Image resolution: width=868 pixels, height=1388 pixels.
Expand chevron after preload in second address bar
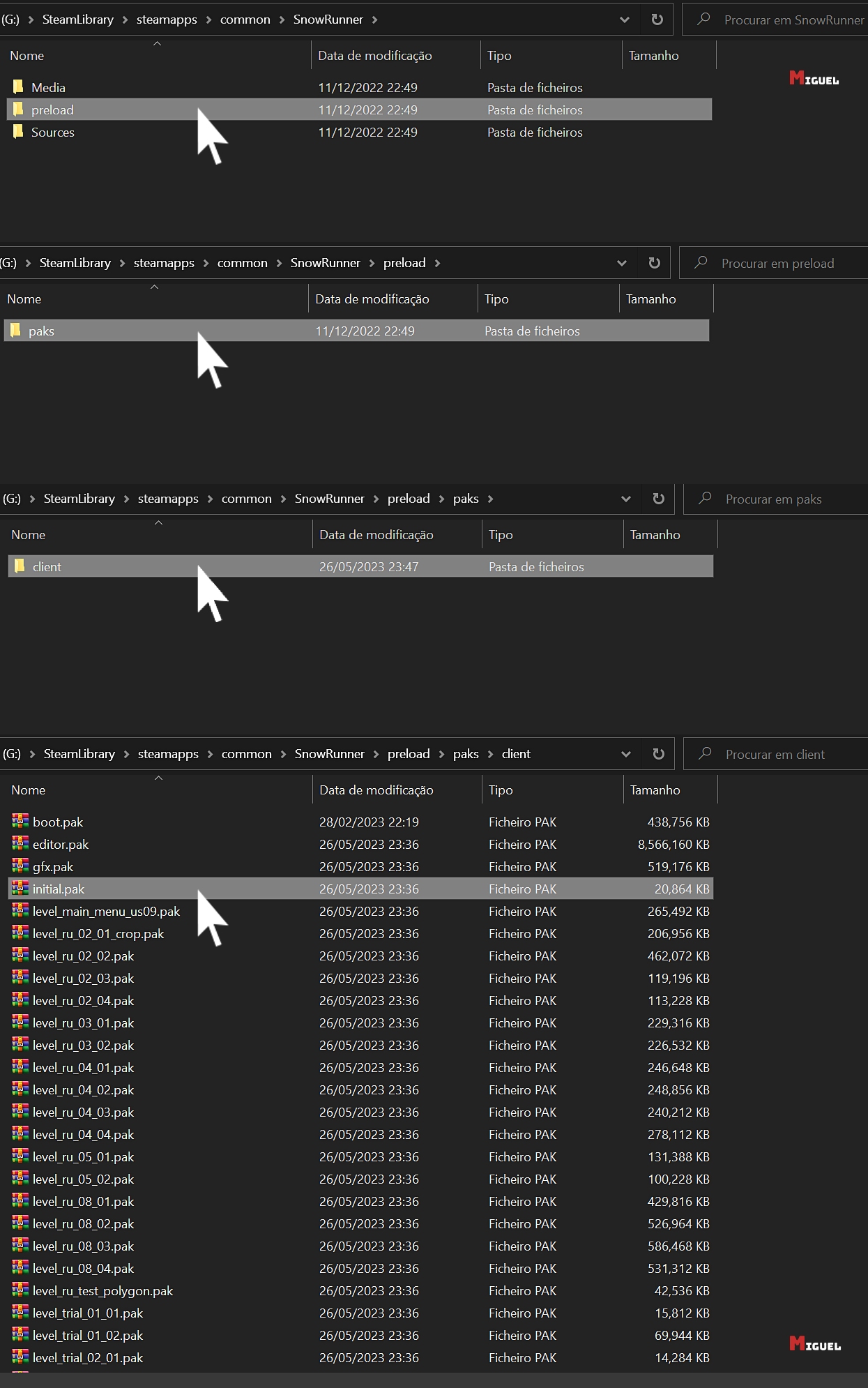[437, 264]
